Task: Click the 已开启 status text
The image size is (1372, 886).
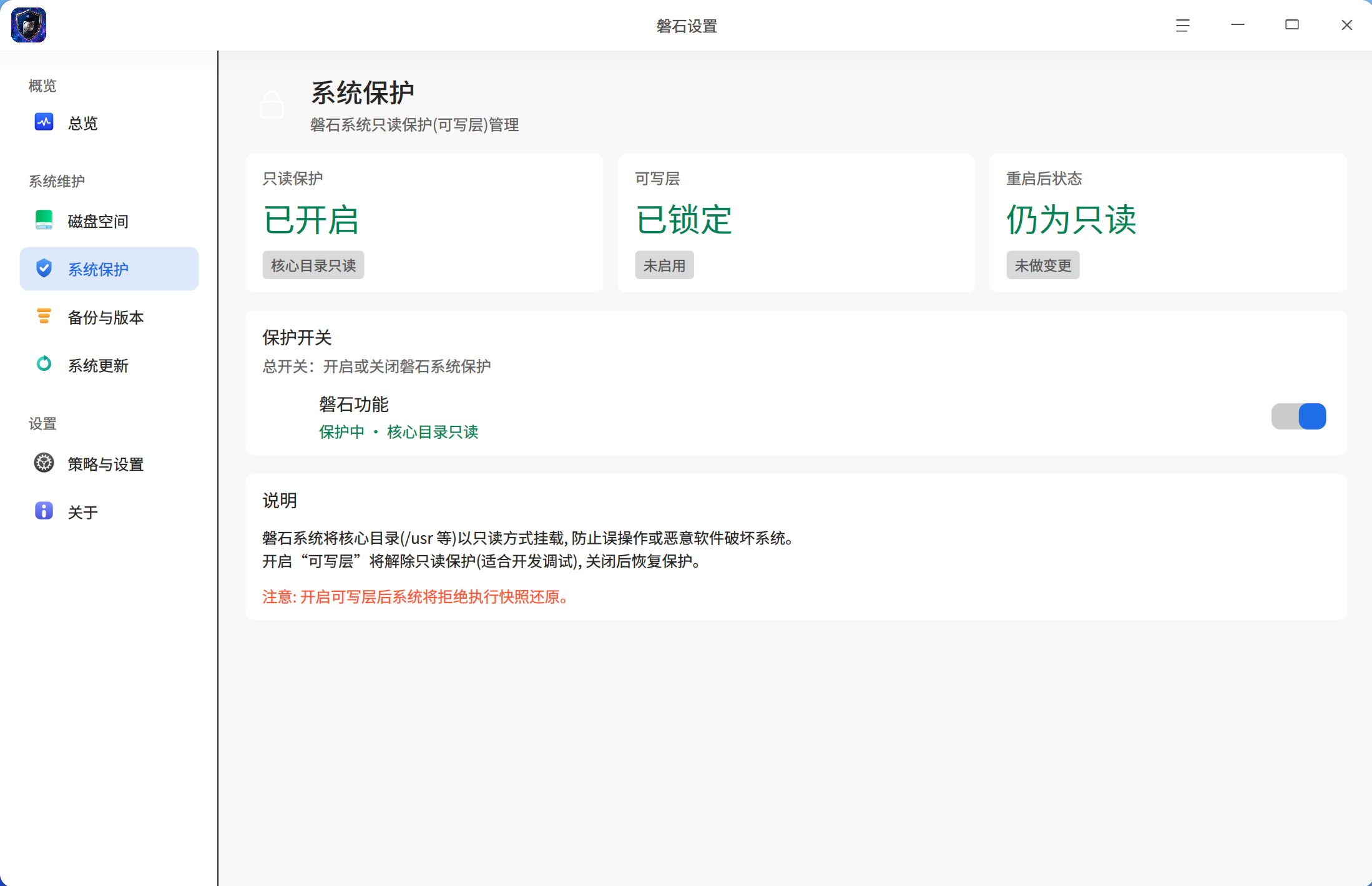Action: pyautogui.click(x=311, y=220)
